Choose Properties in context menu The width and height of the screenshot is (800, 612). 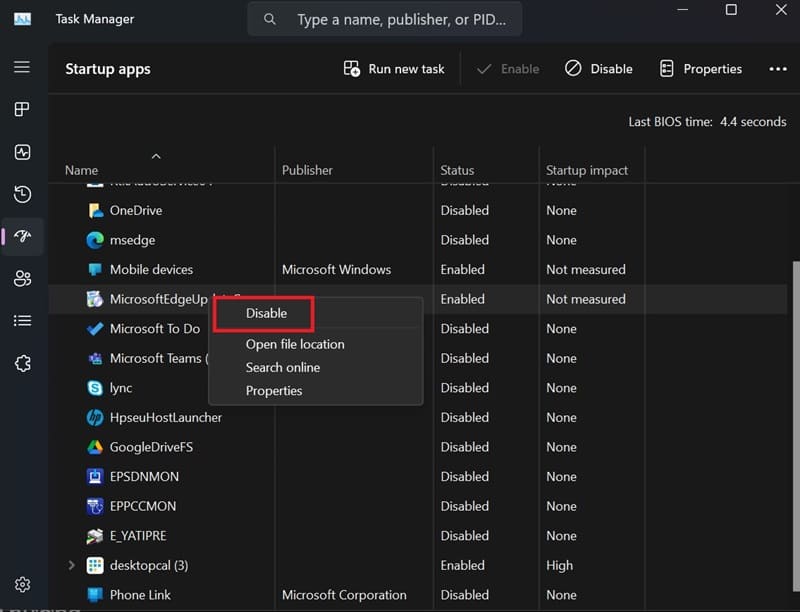tap(274, 391)
